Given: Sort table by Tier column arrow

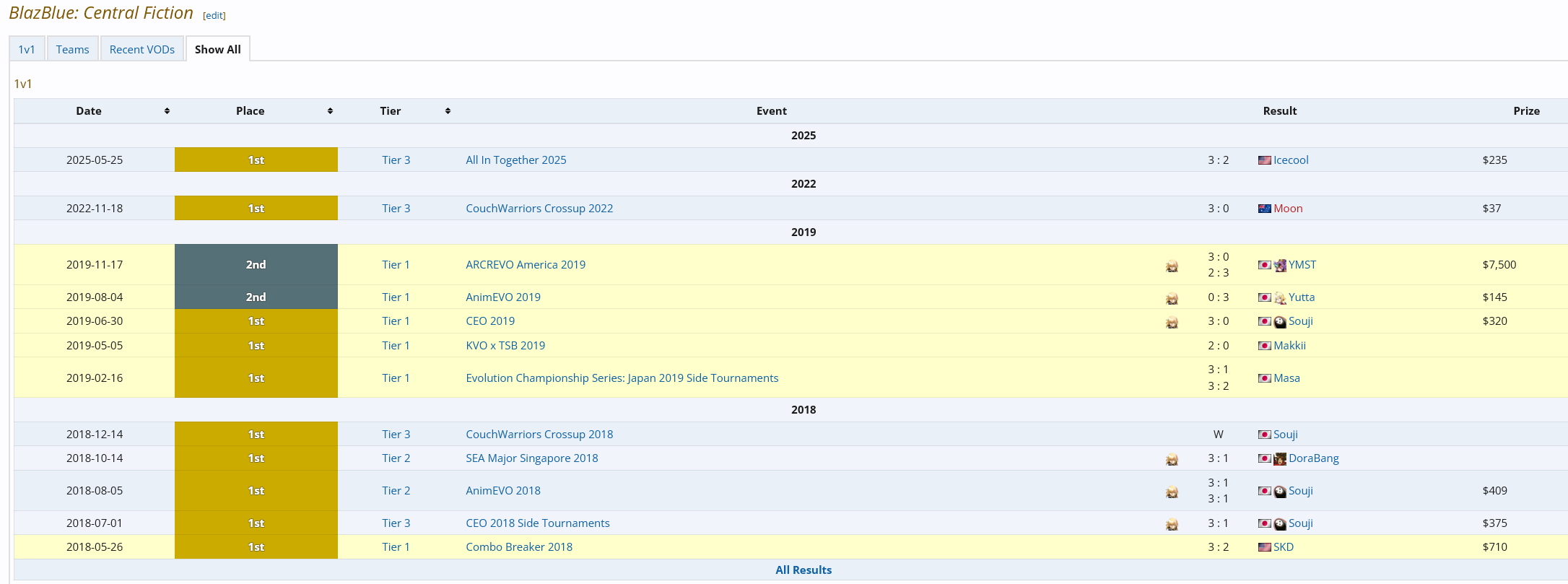Looking at the screenshot, I should point(448,111).
